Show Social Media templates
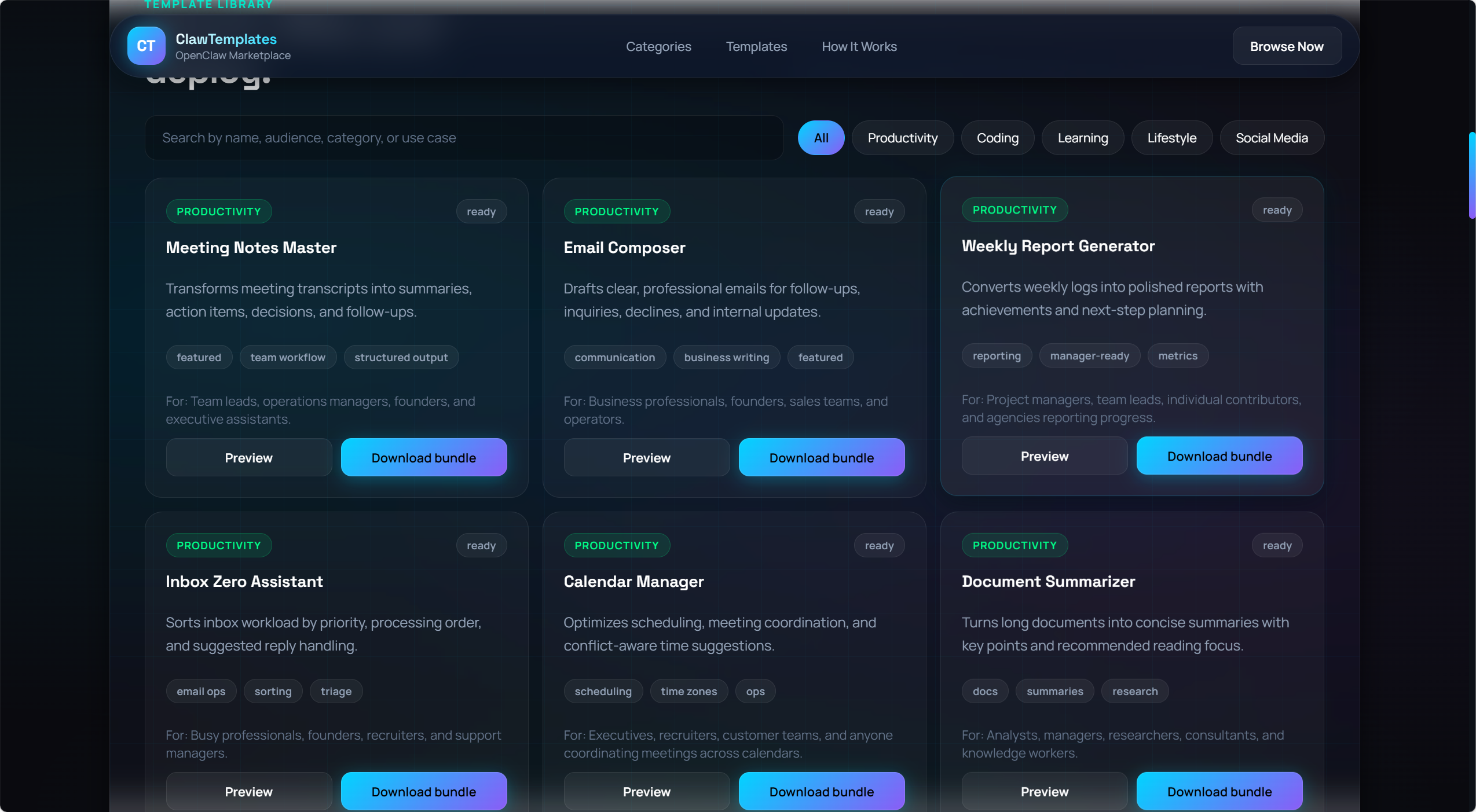1476x812 pixels. [x=1271, y=138]
